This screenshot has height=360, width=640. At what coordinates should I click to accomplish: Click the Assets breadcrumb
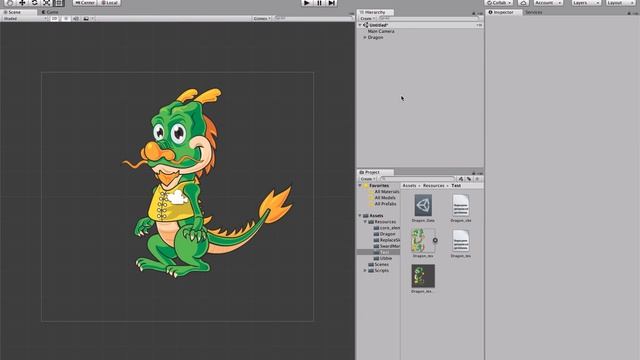(x=409, y=186)
